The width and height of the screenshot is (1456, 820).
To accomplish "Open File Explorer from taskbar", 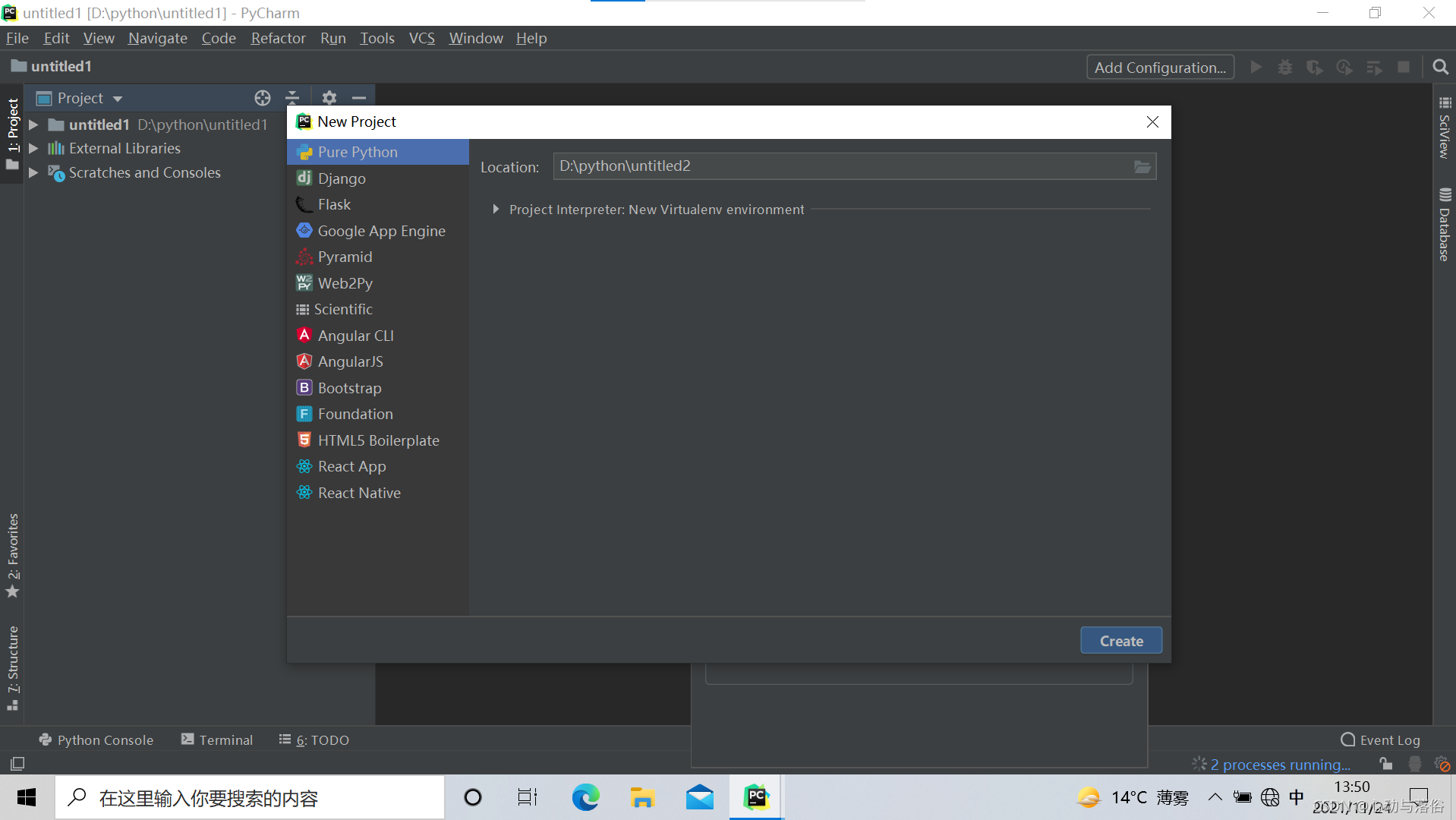I will (642, 797).
